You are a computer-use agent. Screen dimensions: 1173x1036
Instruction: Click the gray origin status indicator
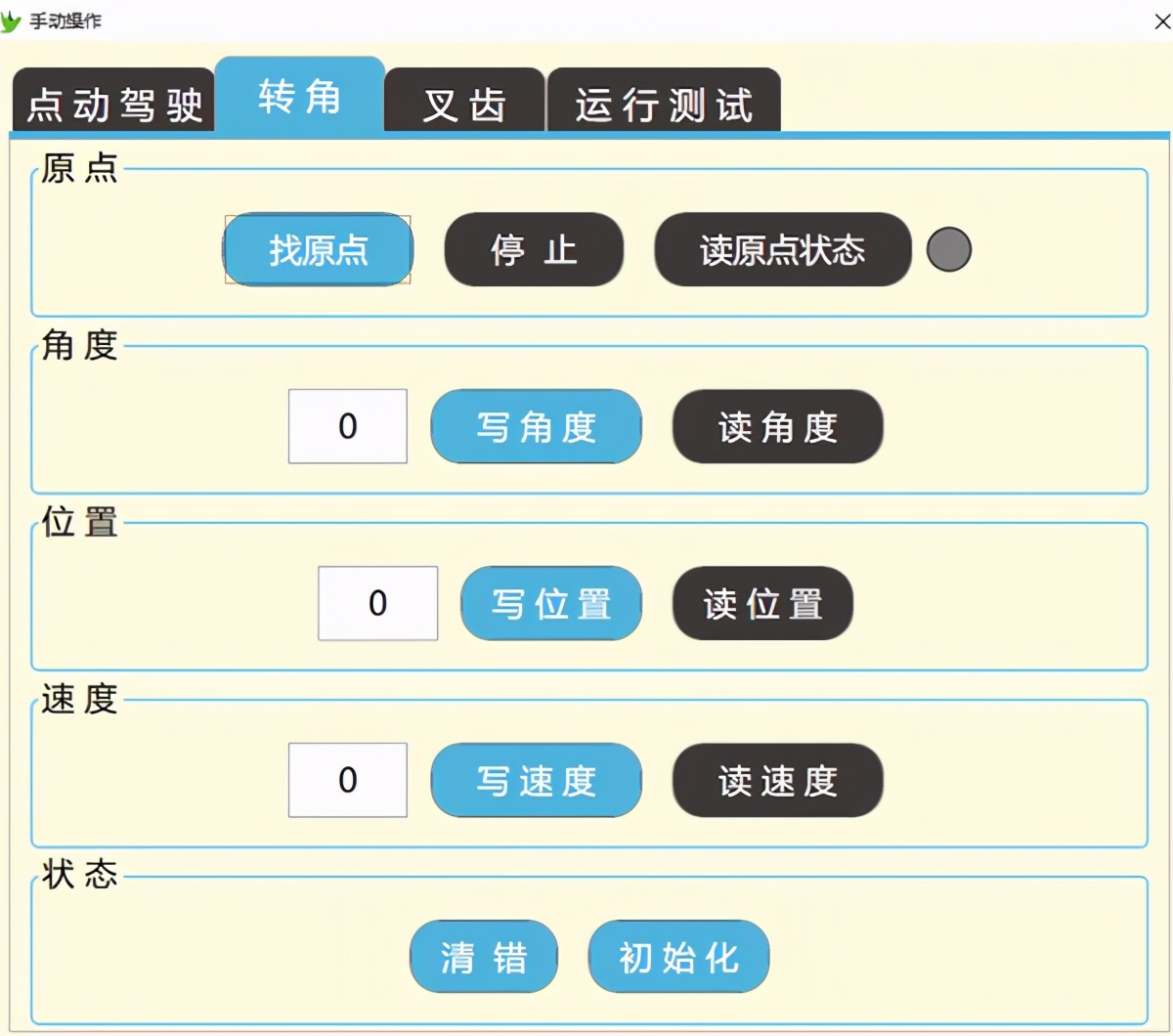[x=948, y=249]
